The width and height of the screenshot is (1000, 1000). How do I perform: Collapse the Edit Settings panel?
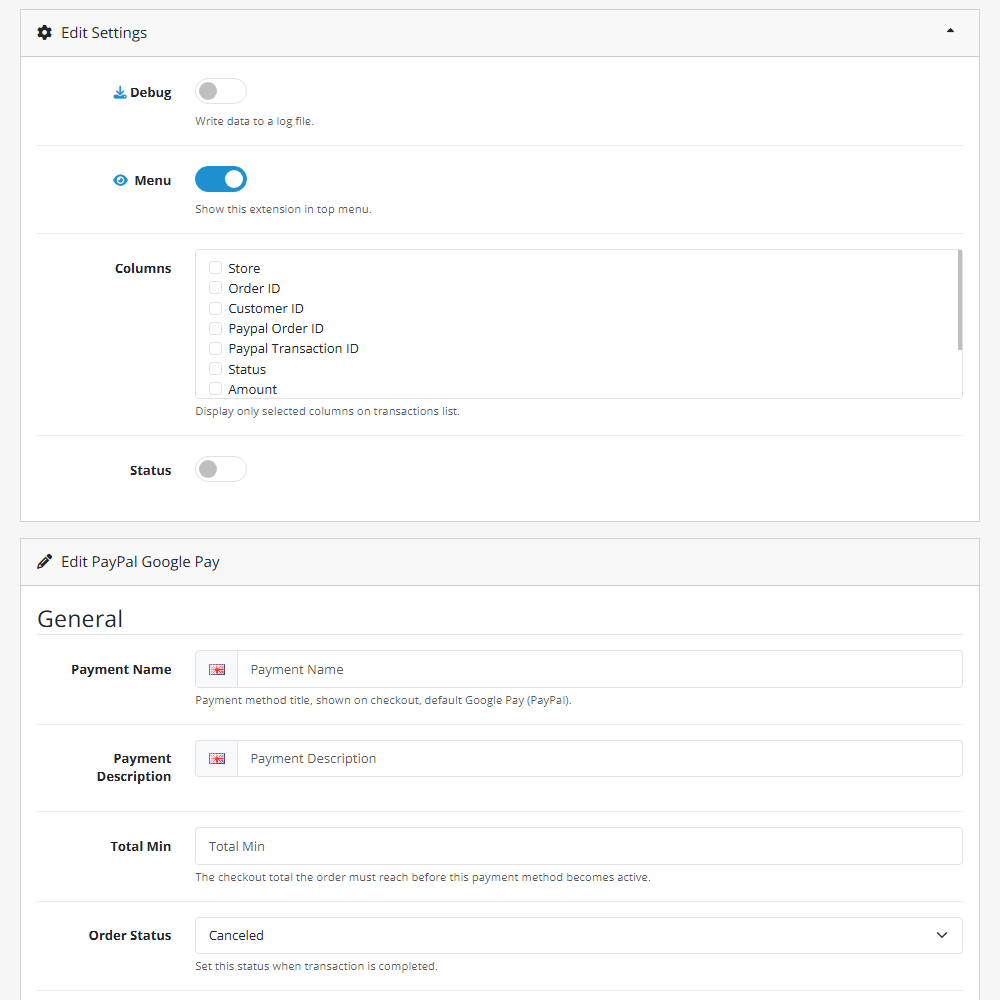point(950,31)
